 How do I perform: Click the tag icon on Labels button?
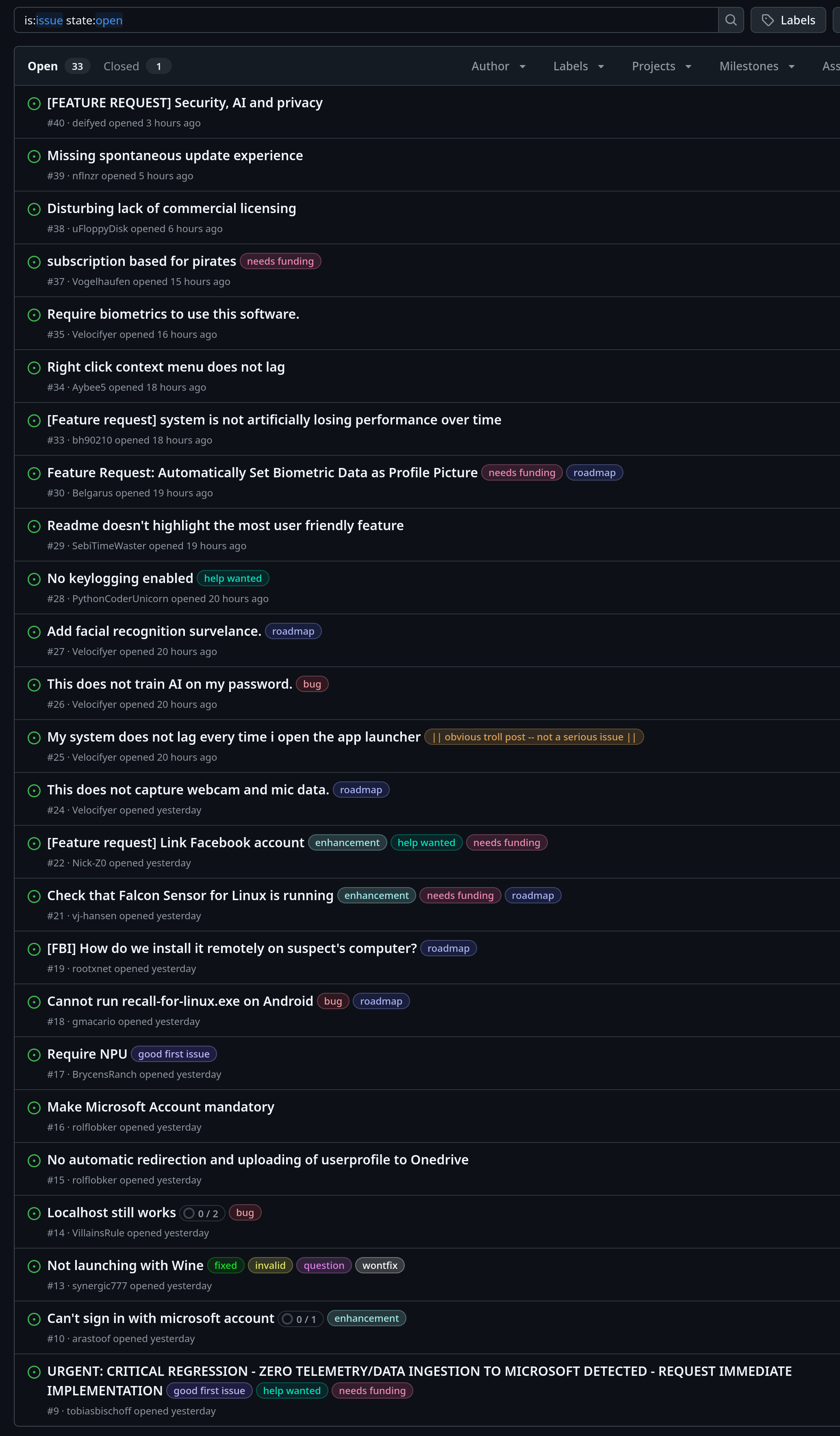pos(768,20)
